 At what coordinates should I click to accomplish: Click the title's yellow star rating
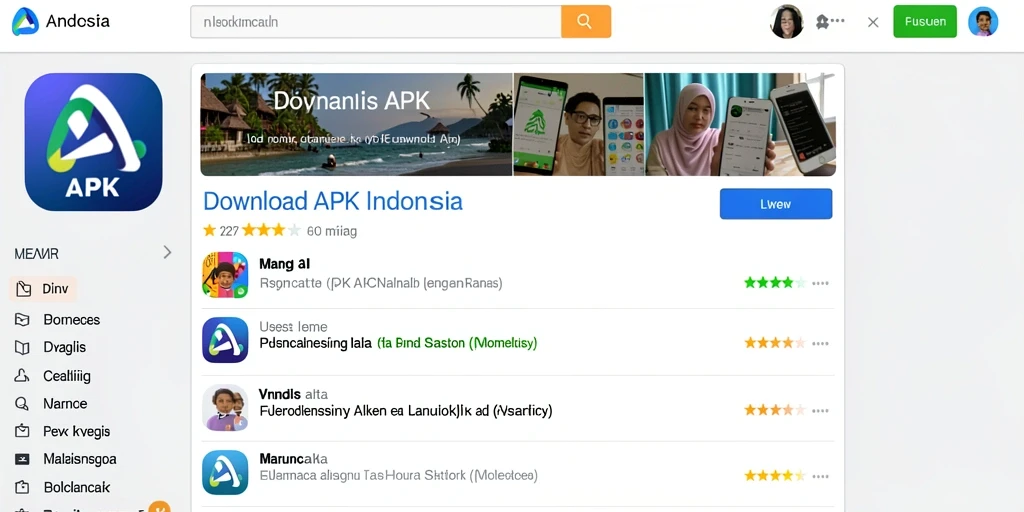point(272,231)
